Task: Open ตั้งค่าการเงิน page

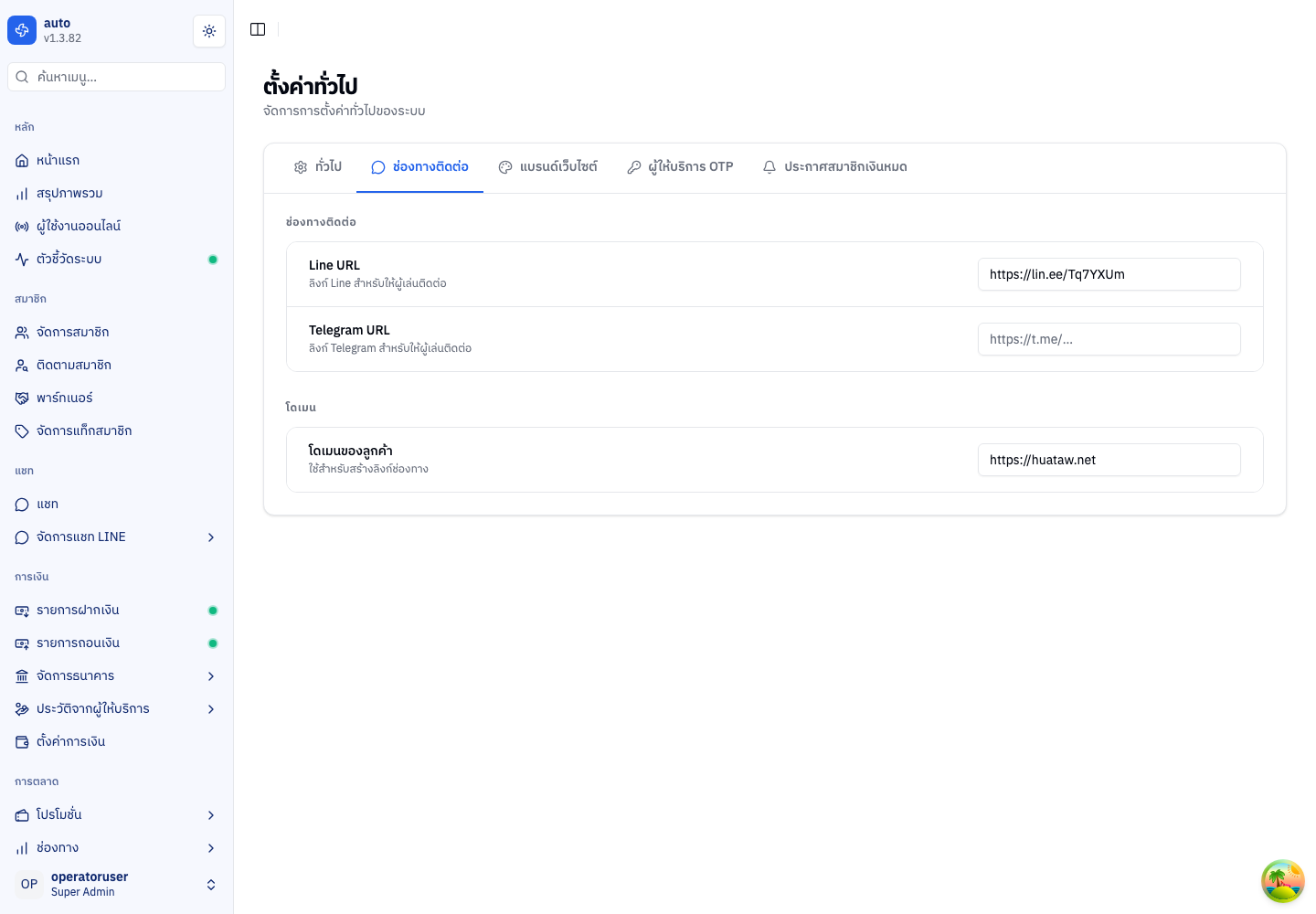Action: coord(117,742)
